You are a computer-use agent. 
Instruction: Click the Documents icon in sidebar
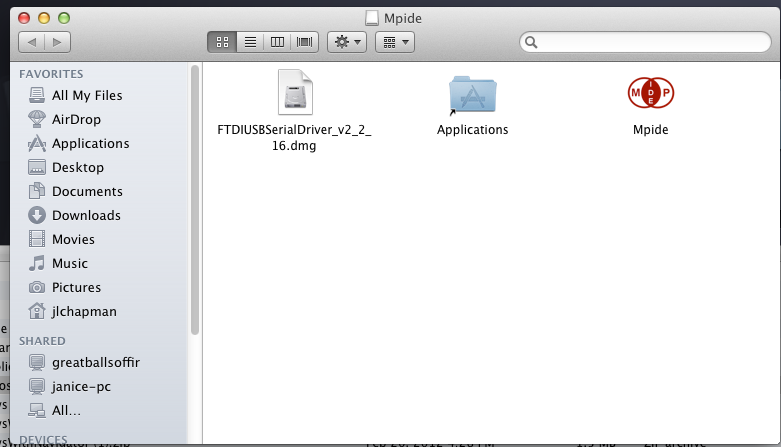tap(36, 191)
